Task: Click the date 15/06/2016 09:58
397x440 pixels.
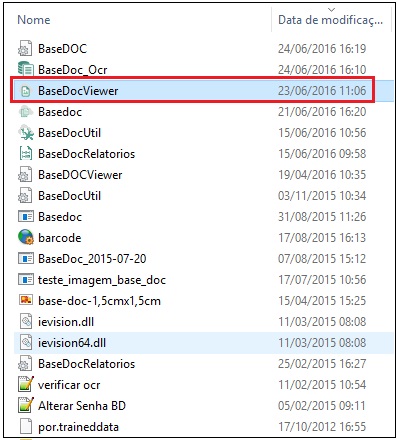Action: tap(322, 154)
